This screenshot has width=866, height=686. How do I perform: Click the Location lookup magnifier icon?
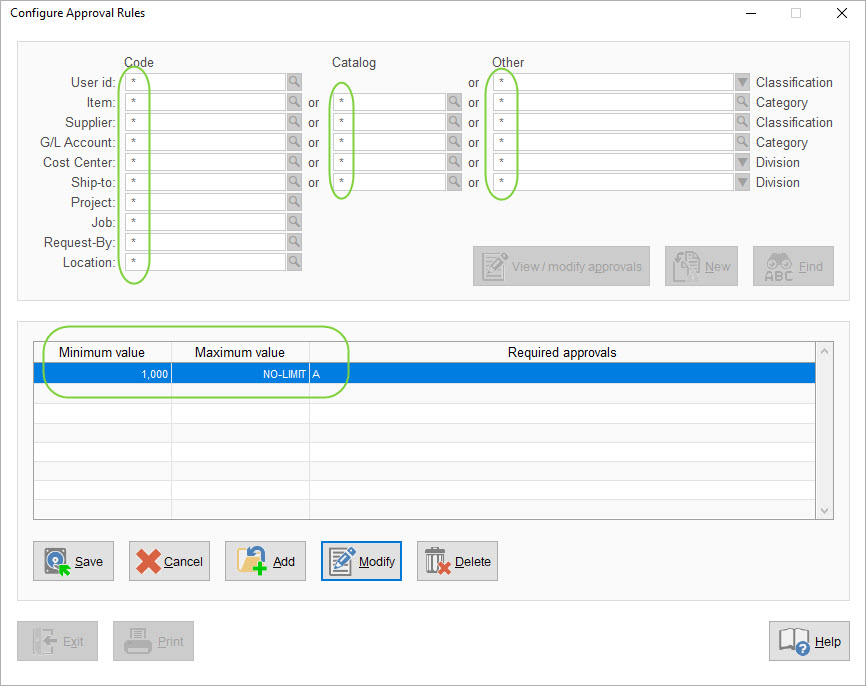coord(293,262)
